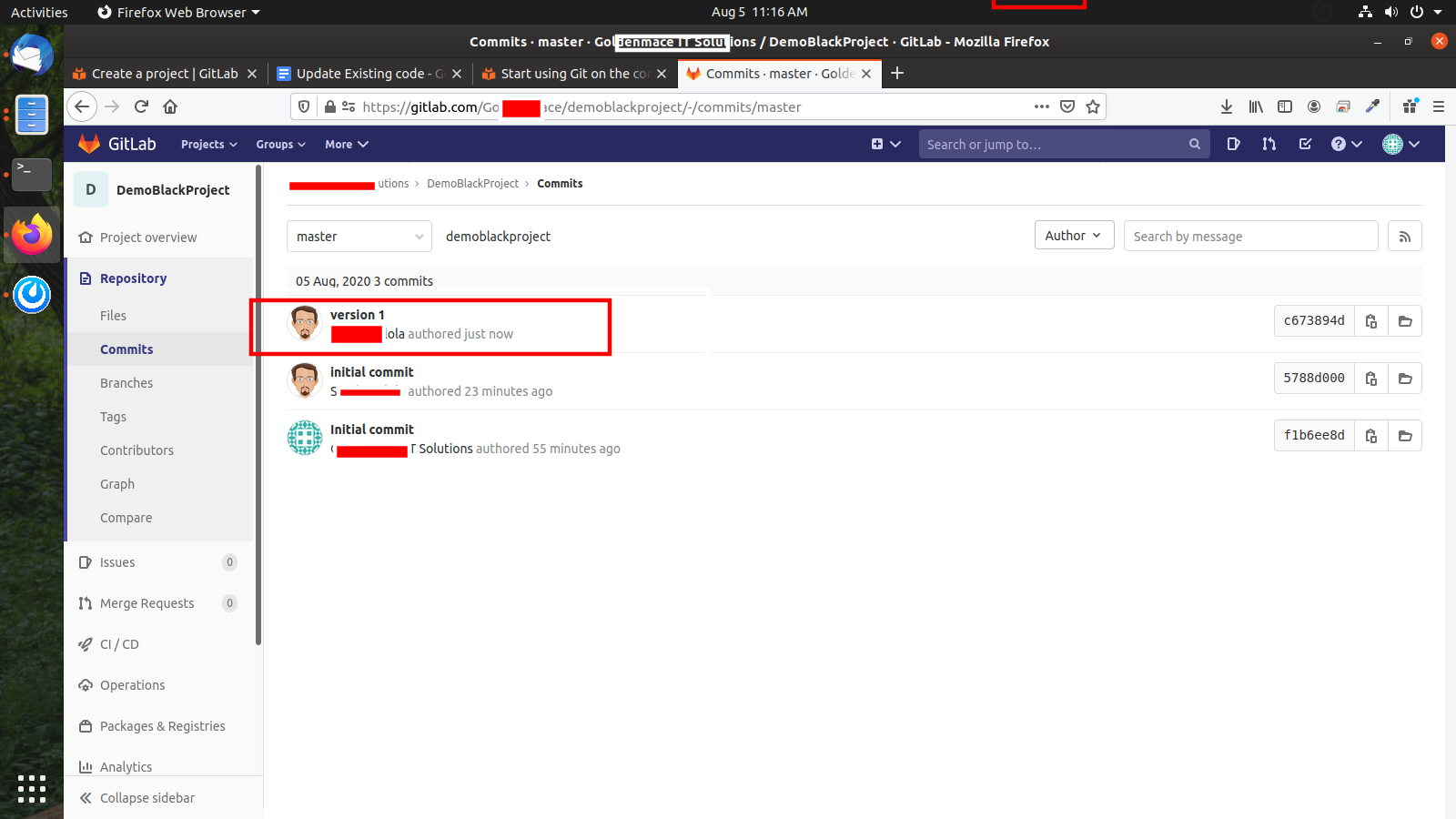Open Branches in the Repository menu
The image size is (1456, 819).
pyautogui.click(x=126, y=383)
